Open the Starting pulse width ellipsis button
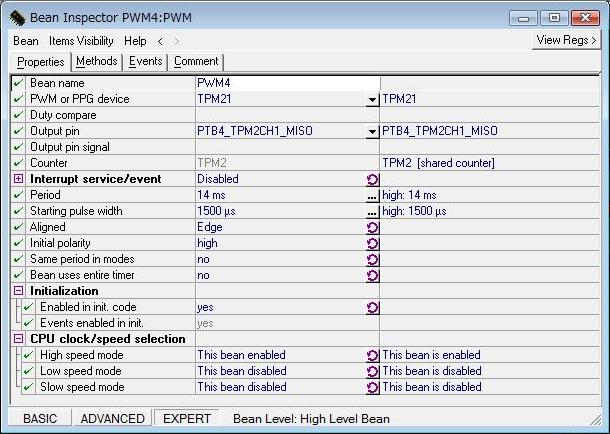The width and height of the screenshot is (610, 434). click(372, 212)
